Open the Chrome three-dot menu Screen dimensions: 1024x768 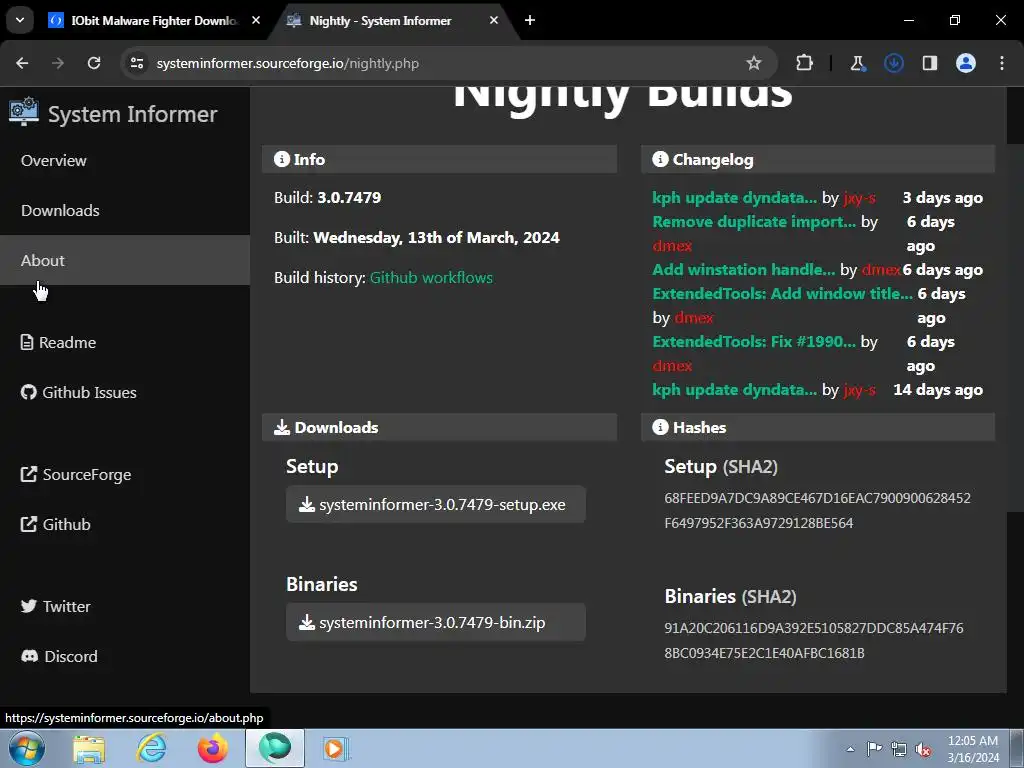(1002, 63)
